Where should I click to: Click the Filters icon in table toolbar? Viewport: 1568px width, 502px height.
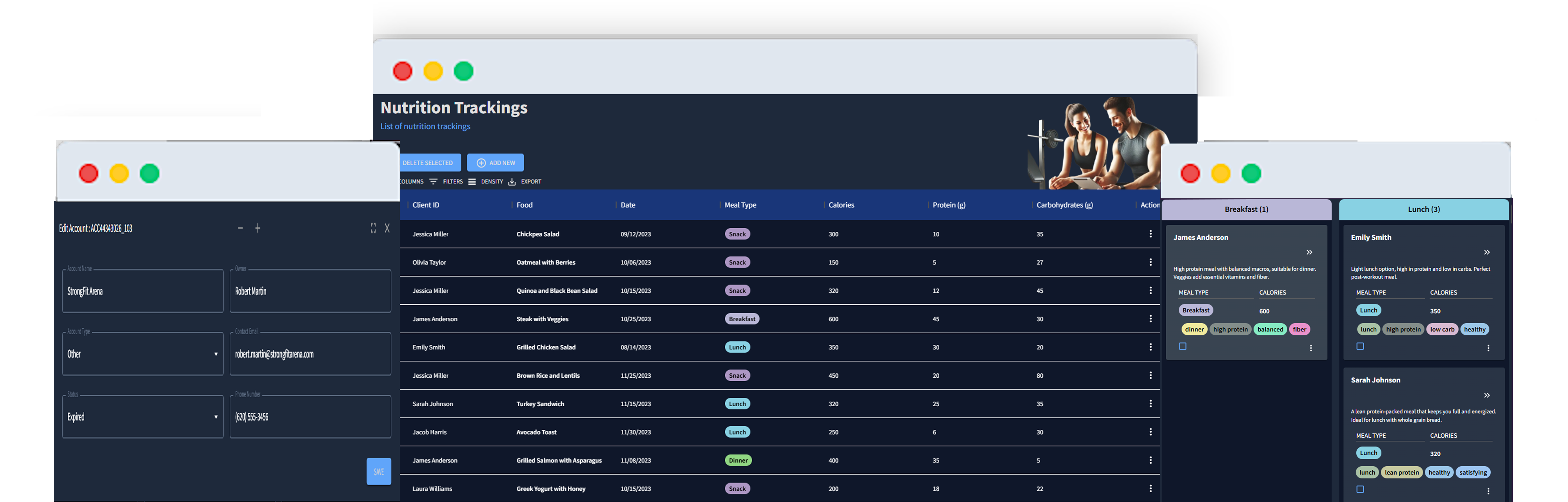434,182
